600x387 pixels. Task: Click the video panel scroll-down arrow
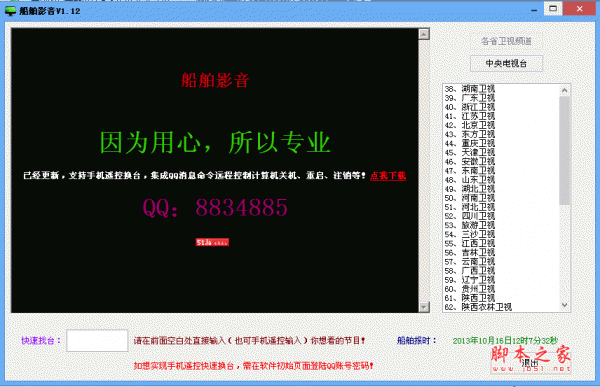(x=424, y=307)
